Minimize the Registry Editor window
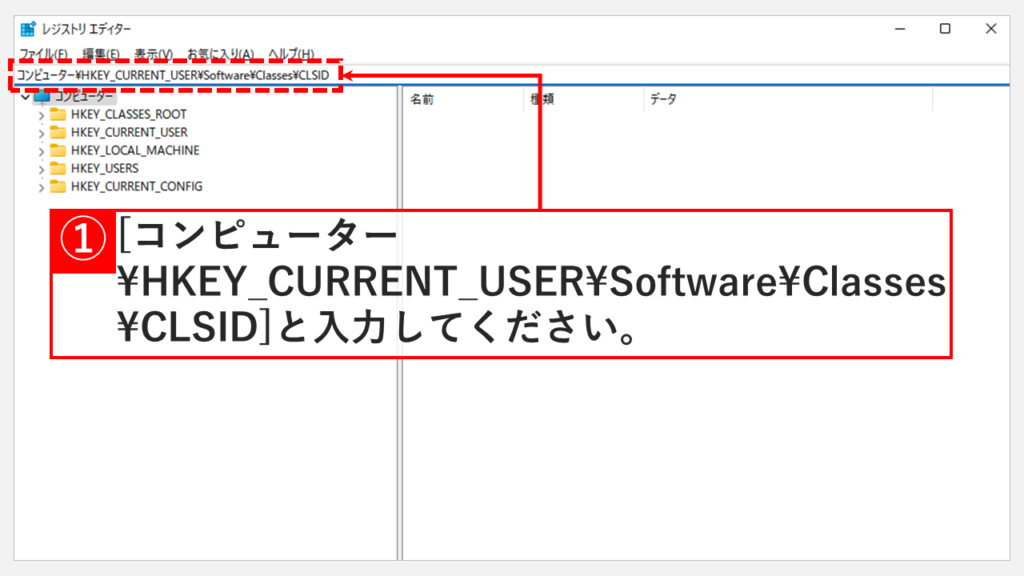The width and height of the screenshot is (1024, 576). point(900,29)
